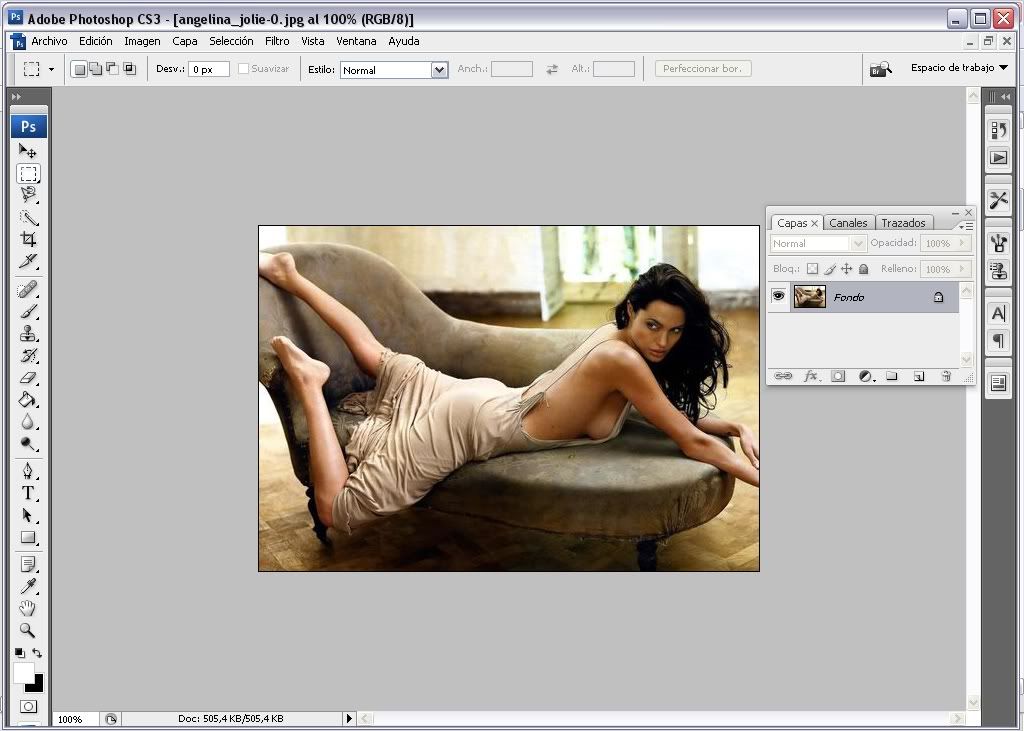Screen dimensions: 1024x731
Task: Click the link layers icon
Action: click(782, 376)
